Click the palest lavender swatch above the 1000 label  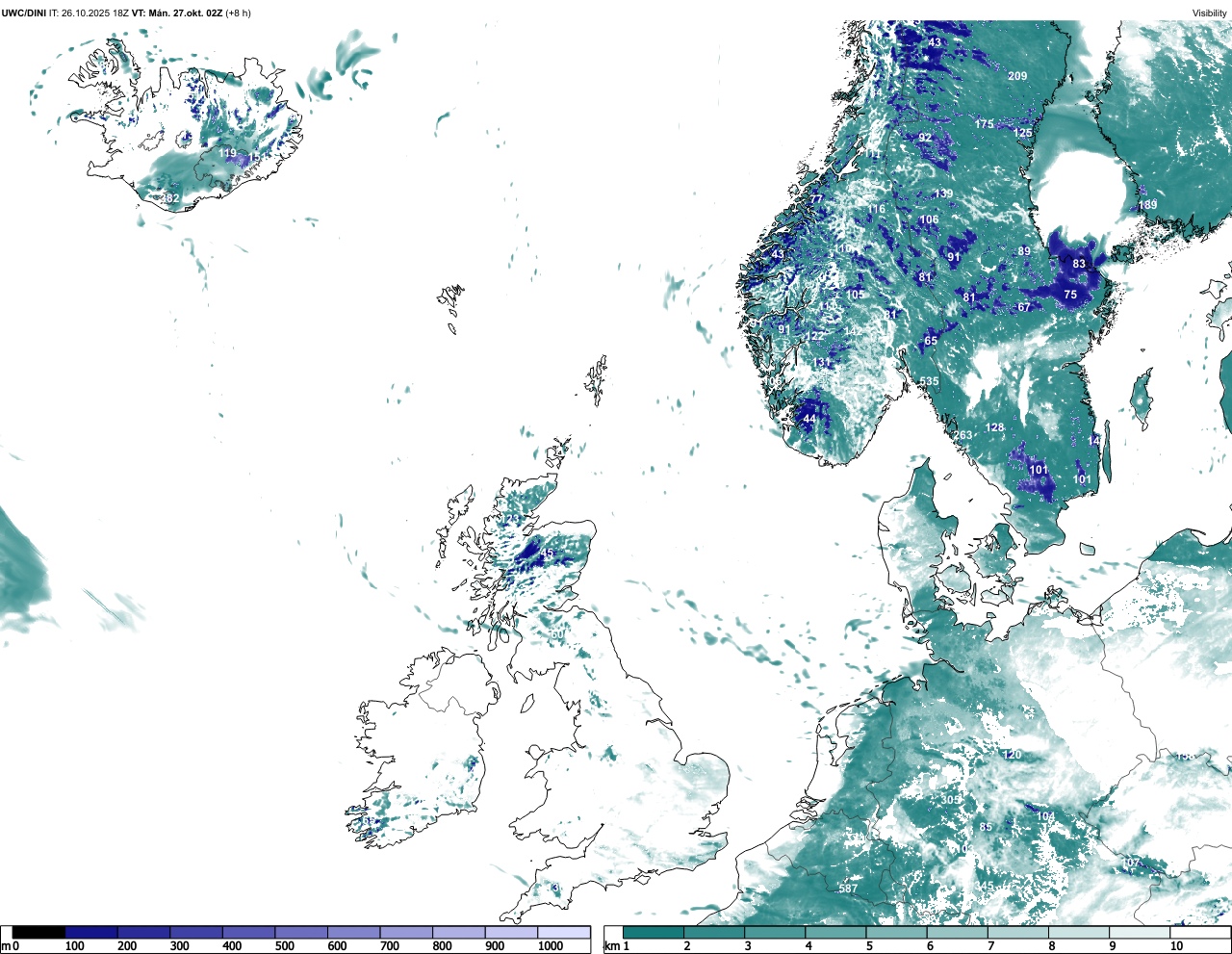click(564, 932)
